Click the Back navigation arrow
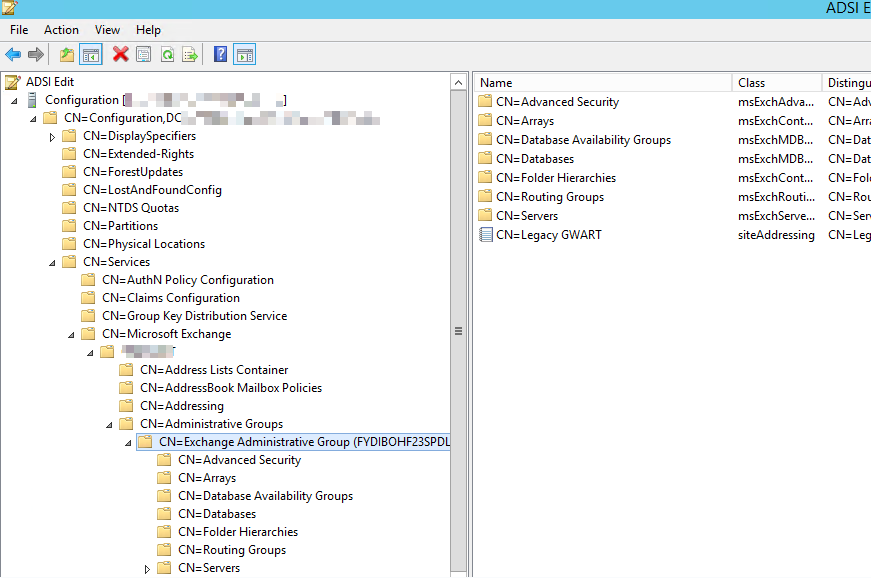 13,54
